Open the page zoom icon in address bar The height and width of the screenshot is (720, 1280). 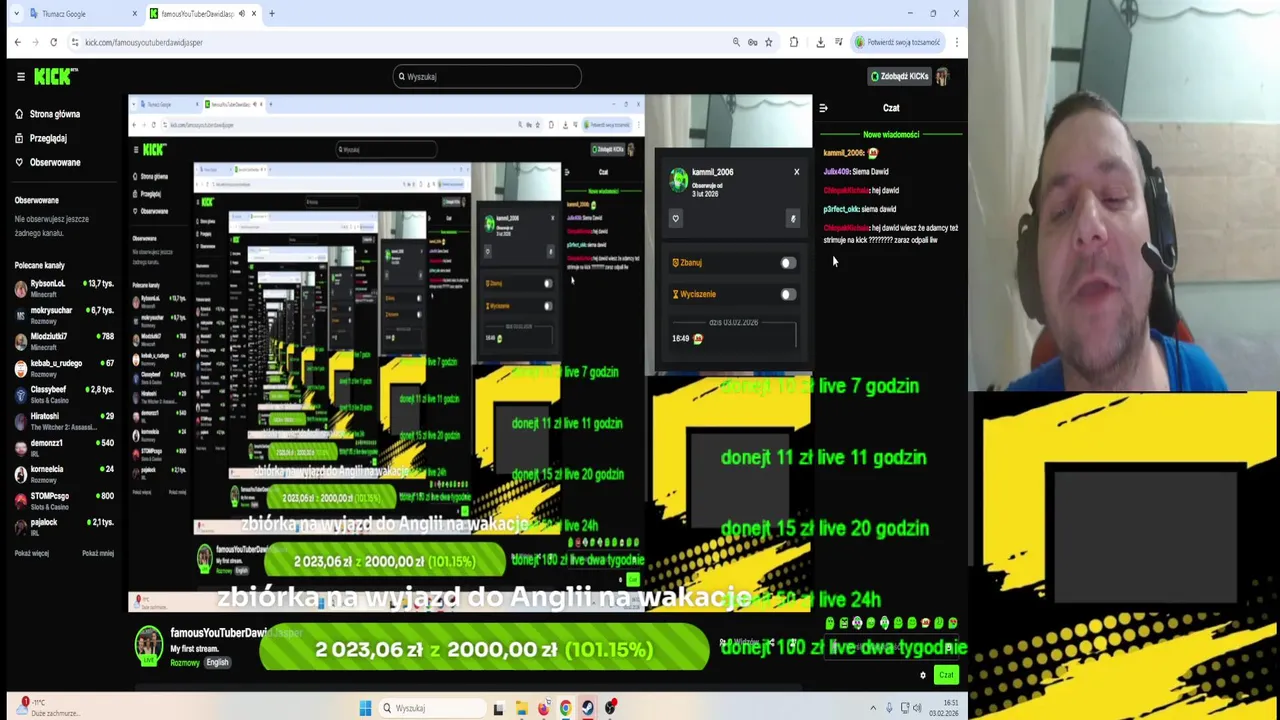(x=736, y=42)
